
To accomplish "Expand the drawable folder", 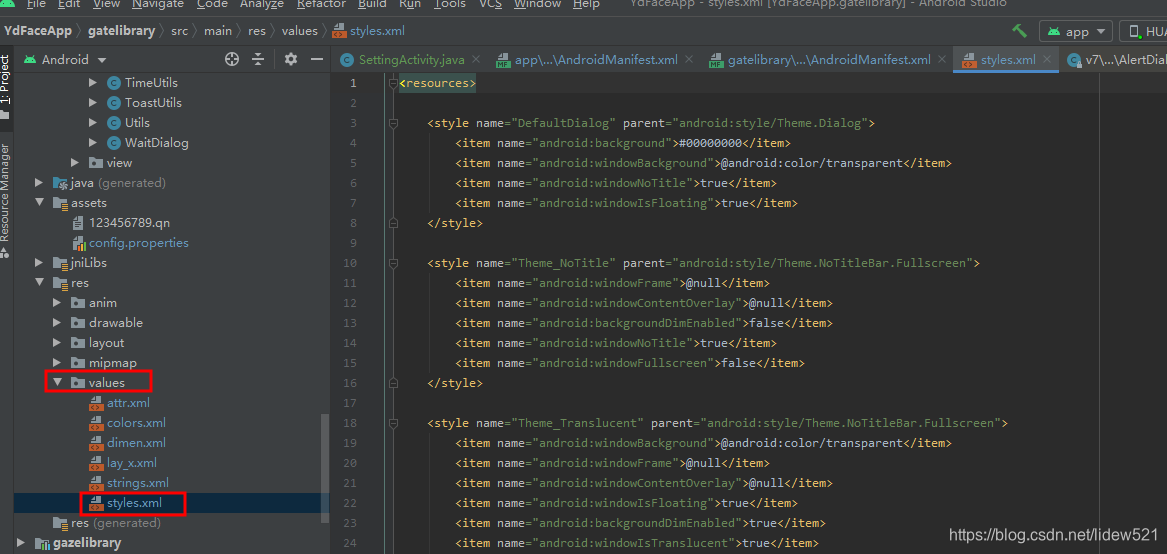I will (x=57, y=323).
